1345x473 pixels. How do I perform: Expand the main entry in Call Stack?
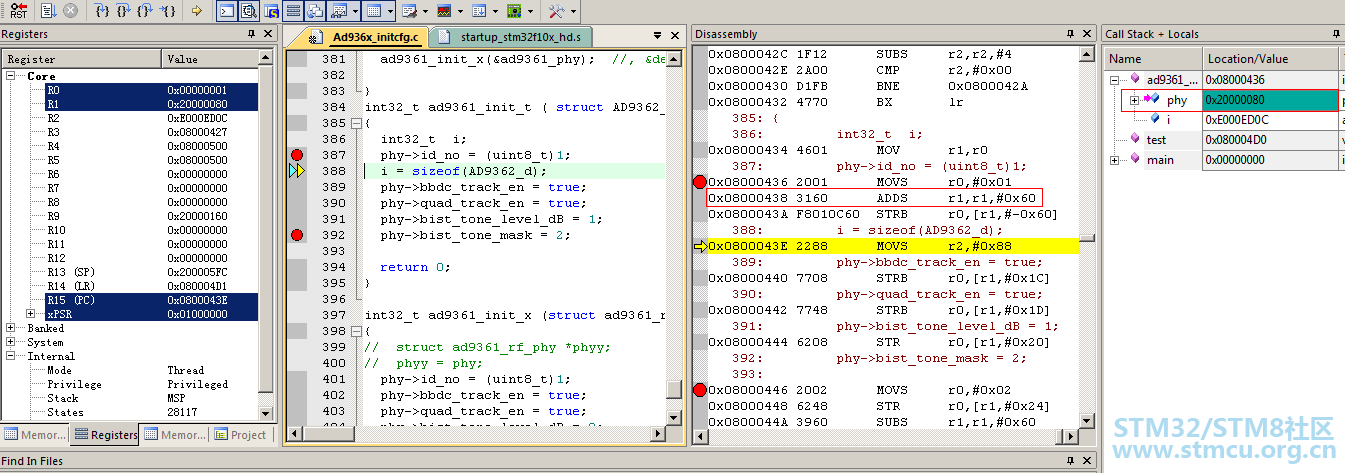[x=1115, y=160]
